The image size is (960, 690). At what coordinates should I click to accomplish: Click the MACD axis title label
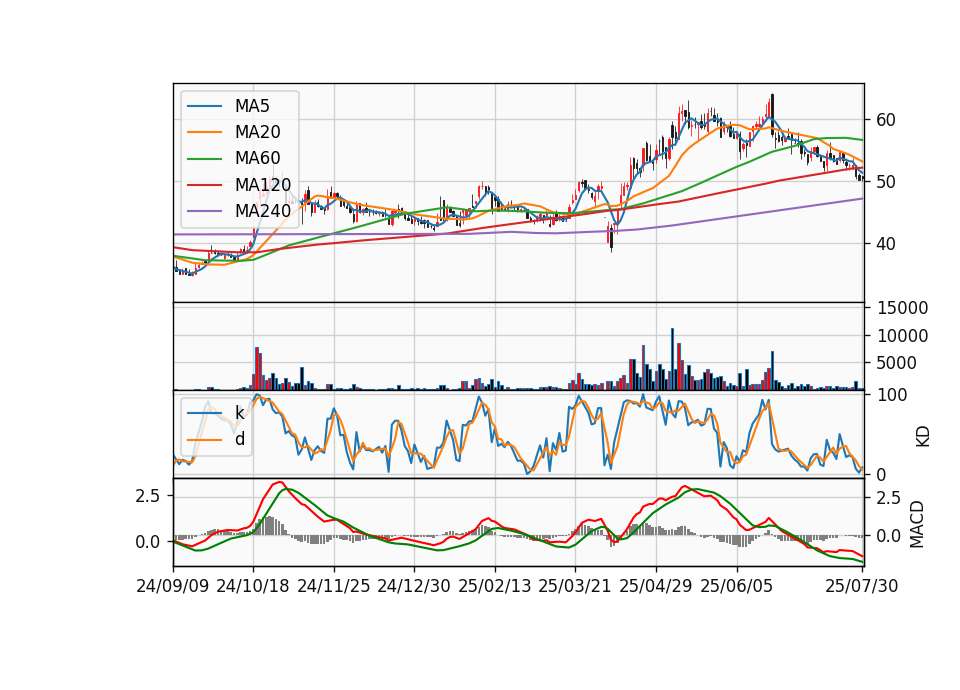click(917, 524)
